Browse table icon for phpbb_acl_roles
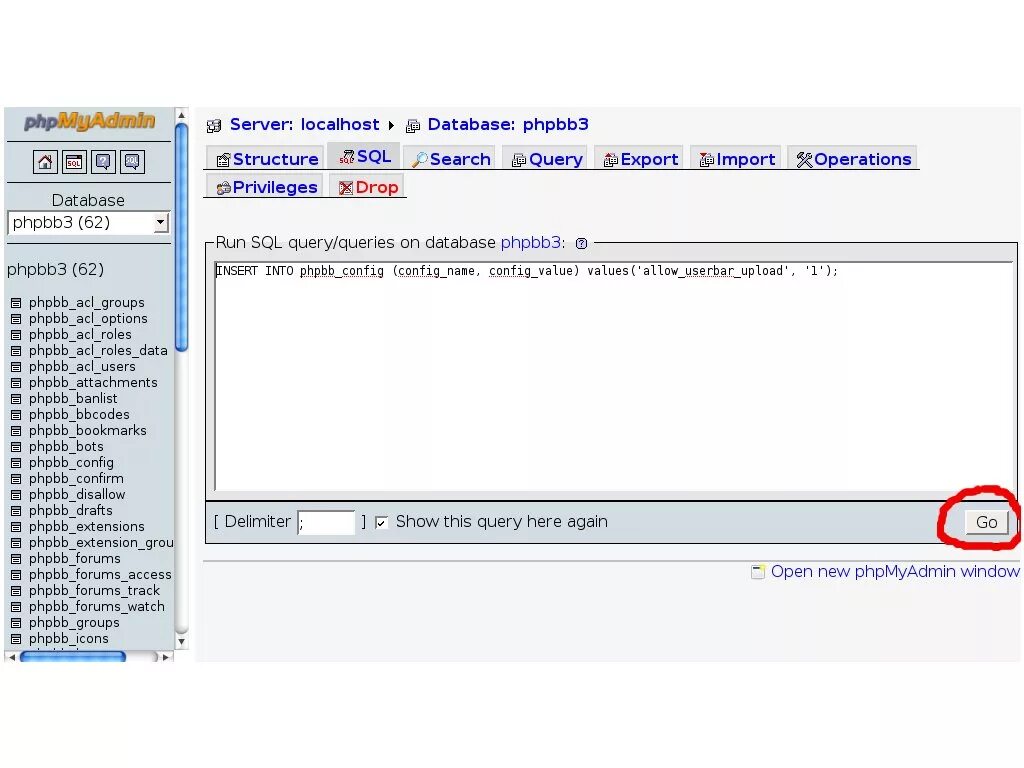This screenshot has height=768, width=1024. point(16,335)
